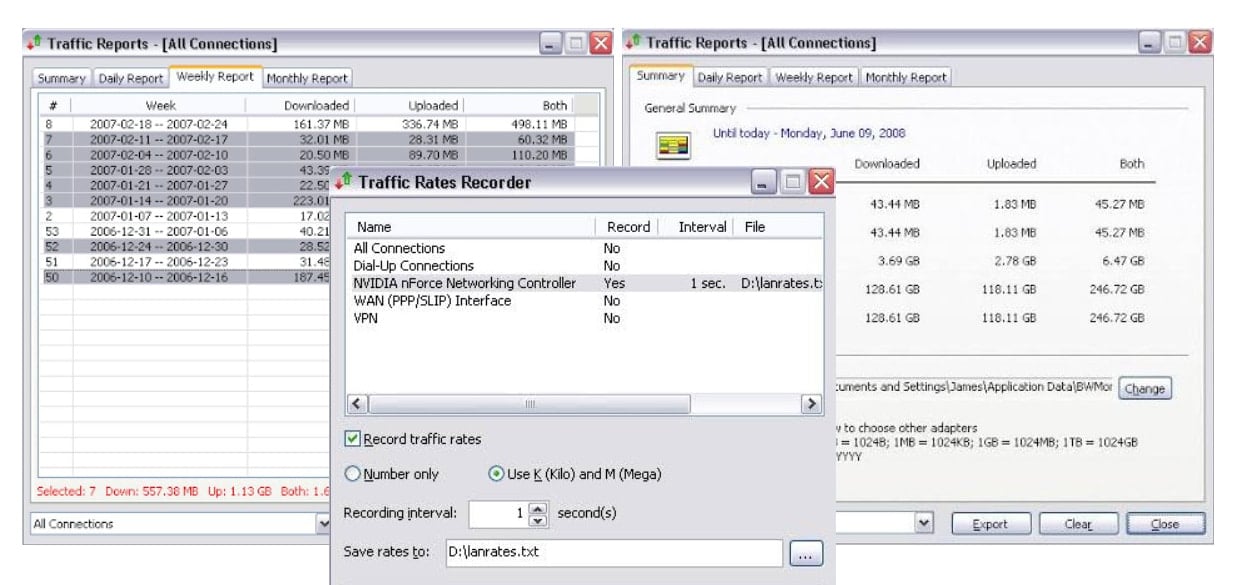Click the recorder list scroll left arrow

[357, 404]
